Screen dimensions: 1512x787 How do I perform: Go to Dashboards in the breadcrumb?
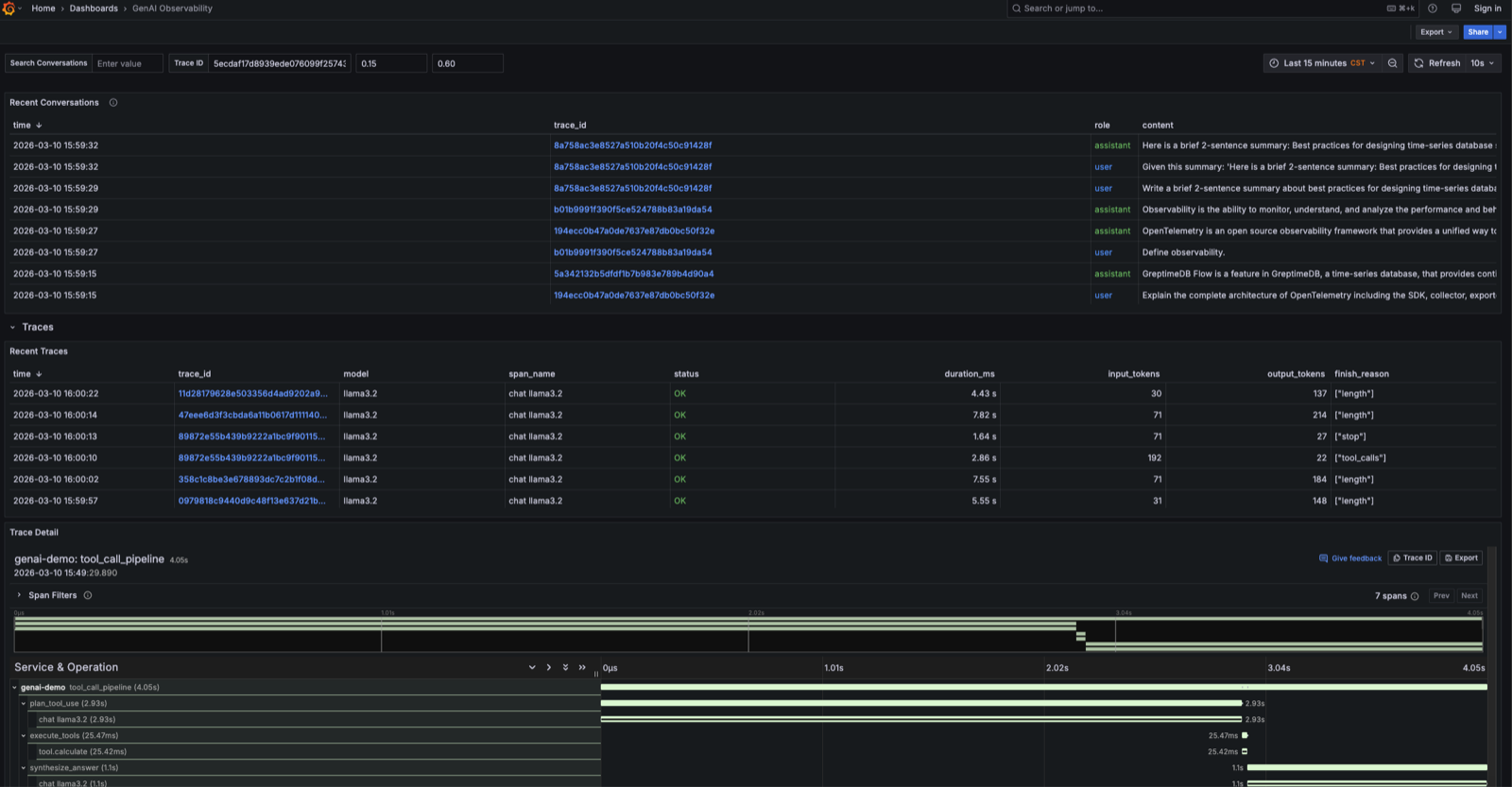[x=94, y=9]
